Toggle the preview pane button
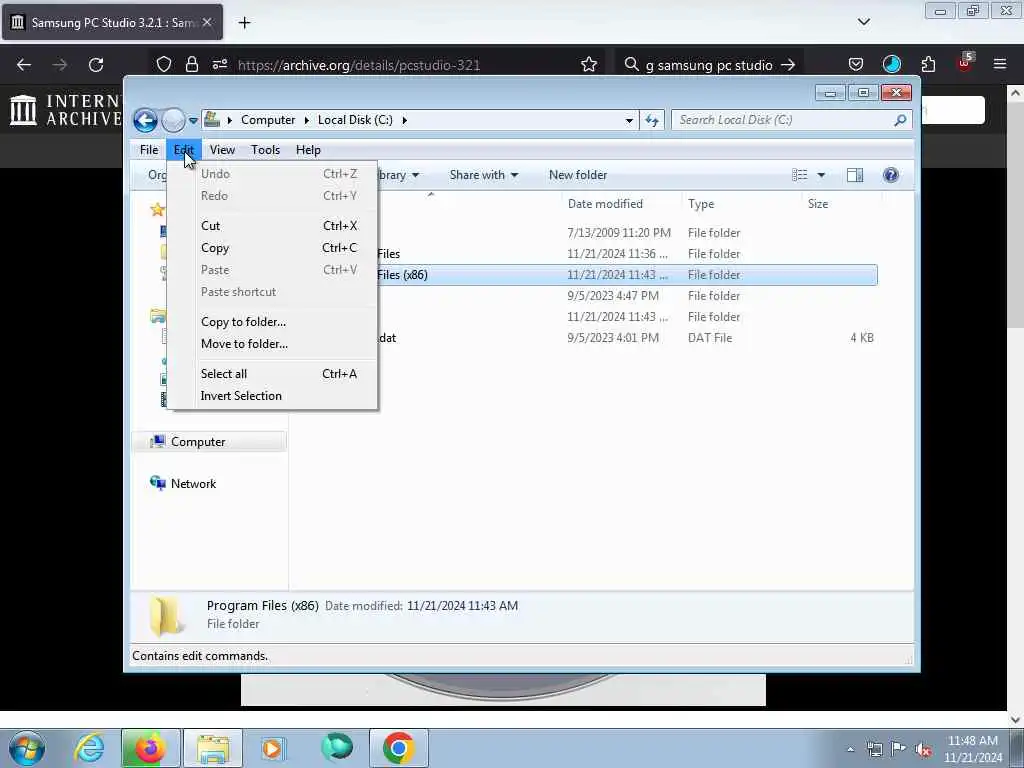The height and width of the screenshot is (768, 1024). coord(855,175)
